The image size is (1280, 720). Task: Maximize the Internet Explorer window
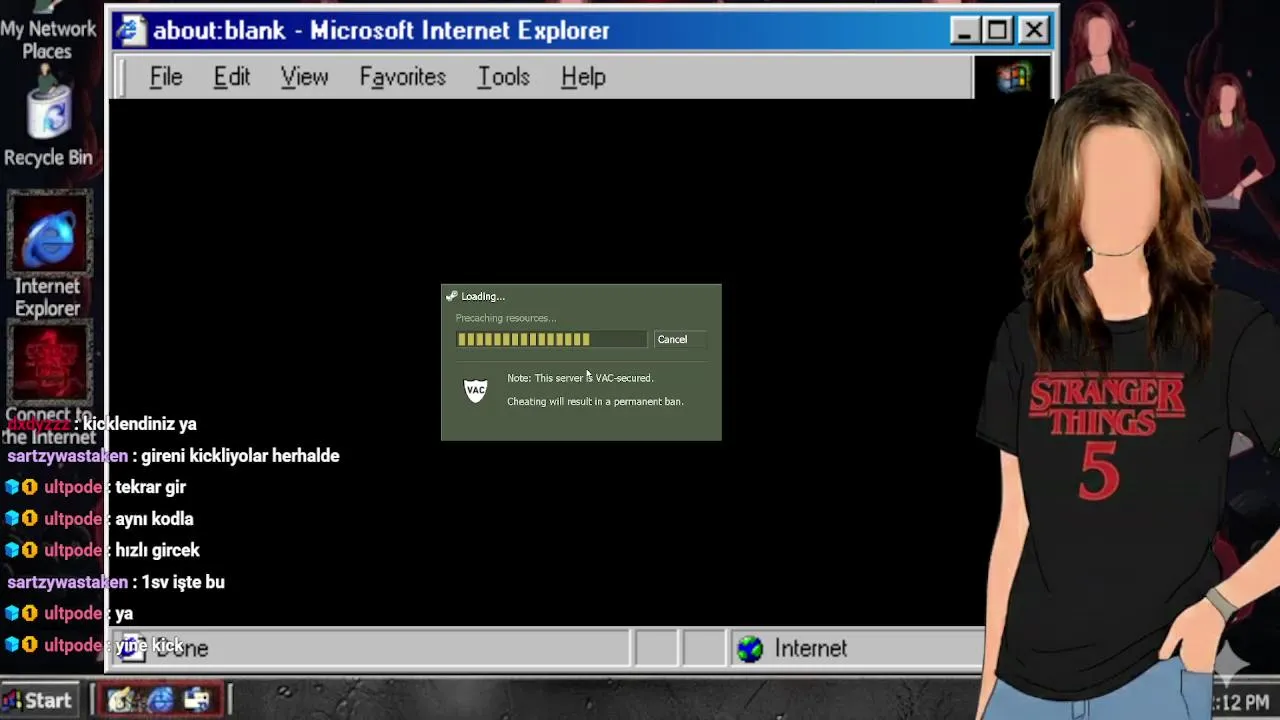(x=997, y=31)
